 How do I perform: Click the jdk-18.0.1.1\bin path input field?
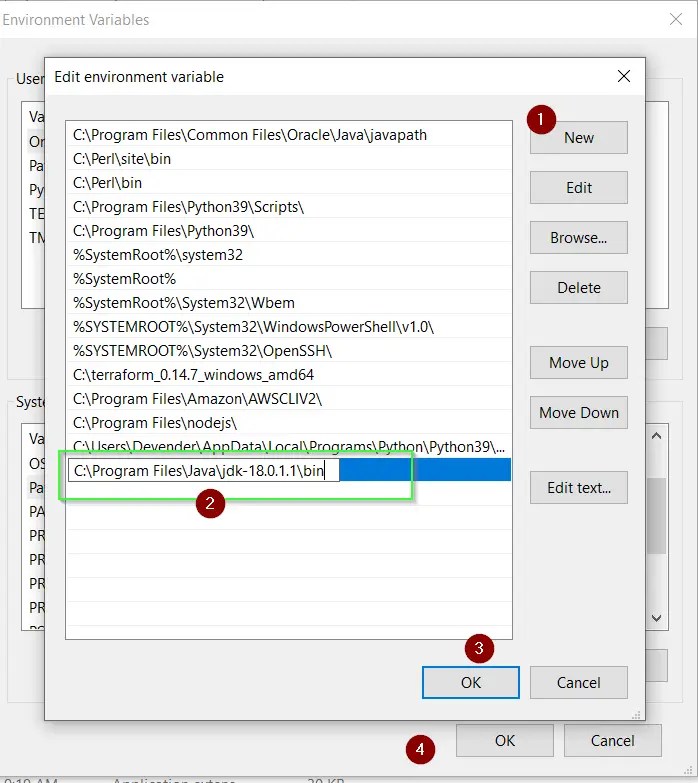pyautogui.click(x=203, y=470)
